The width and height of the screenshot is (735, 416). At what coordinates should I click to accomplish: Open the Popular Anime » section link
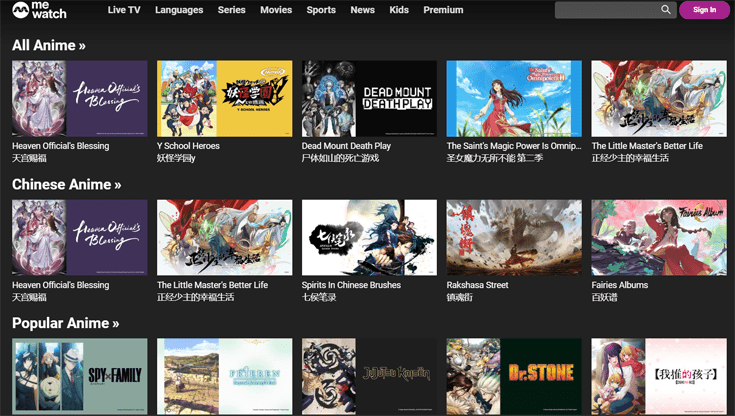pyautogui.click(x=66, y=323)
